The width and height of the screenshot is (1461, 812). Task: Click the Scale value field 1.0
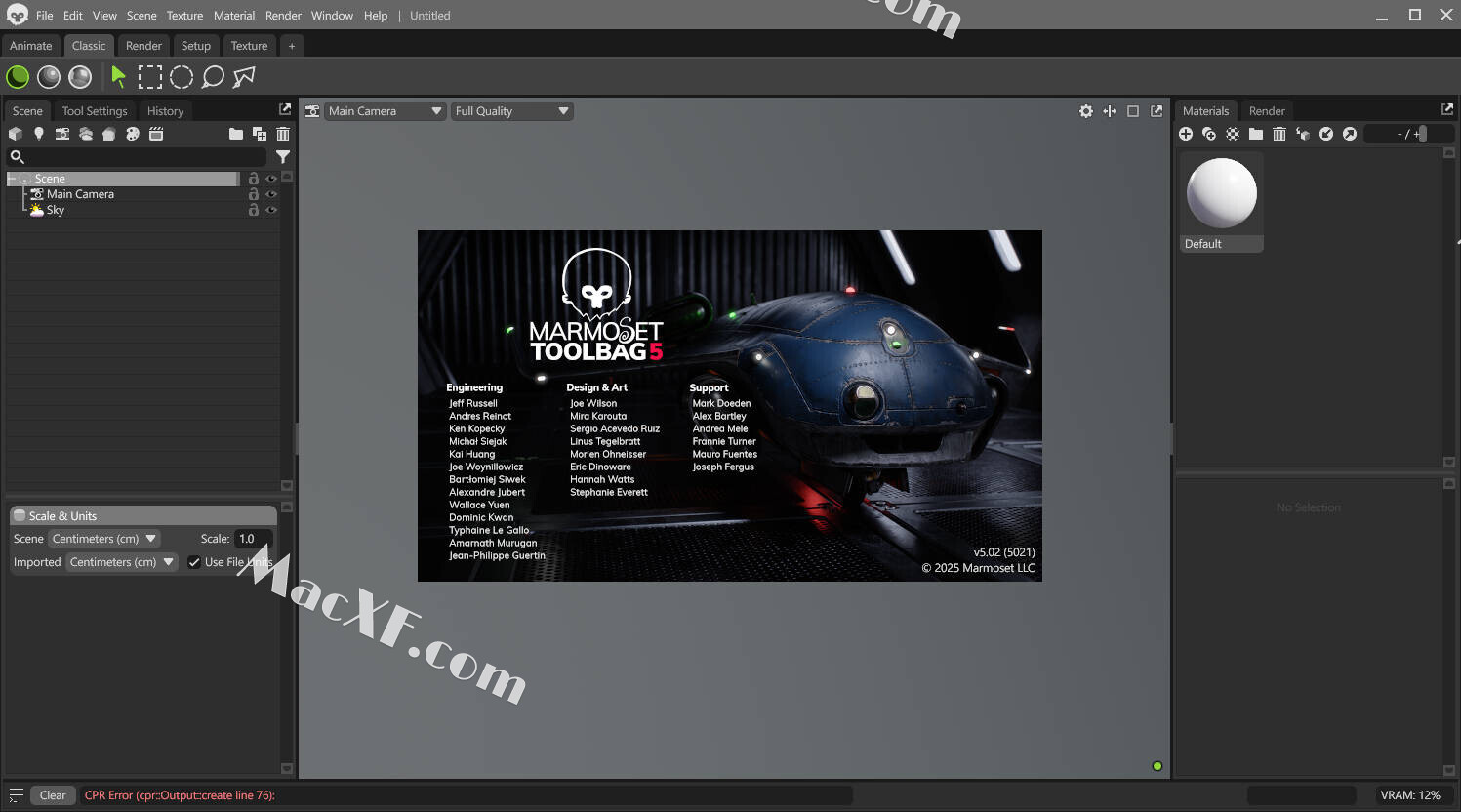click(253, 539)
